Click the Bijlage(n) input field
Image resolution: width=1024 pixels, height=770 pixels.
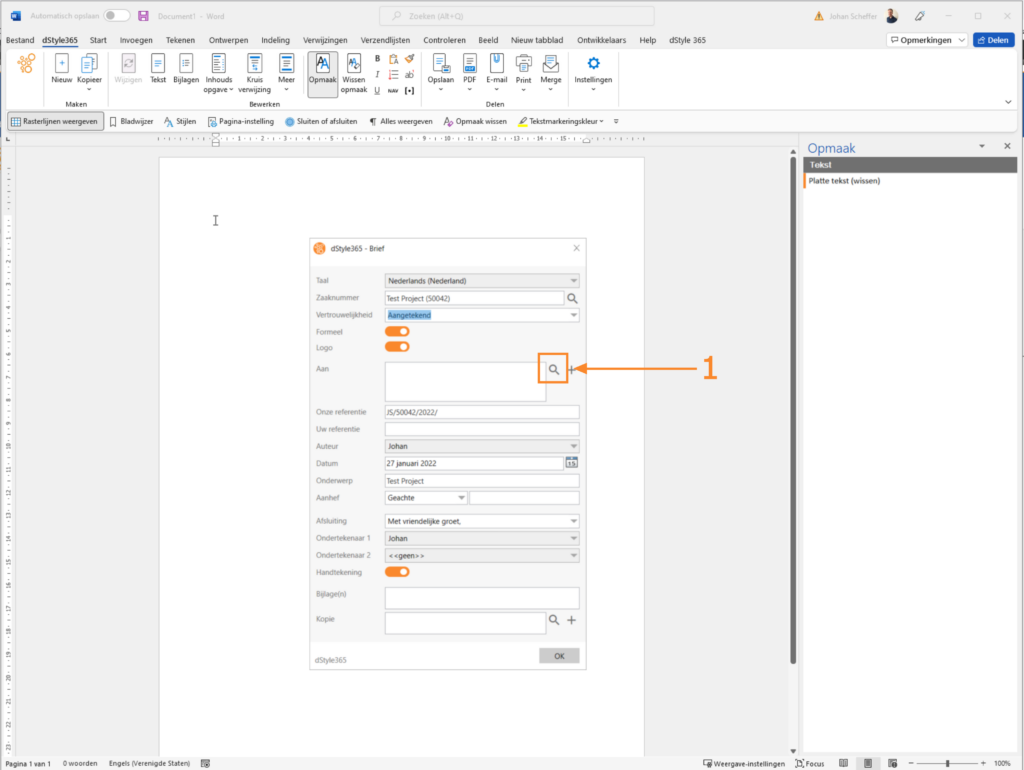[x=482, y=598]
